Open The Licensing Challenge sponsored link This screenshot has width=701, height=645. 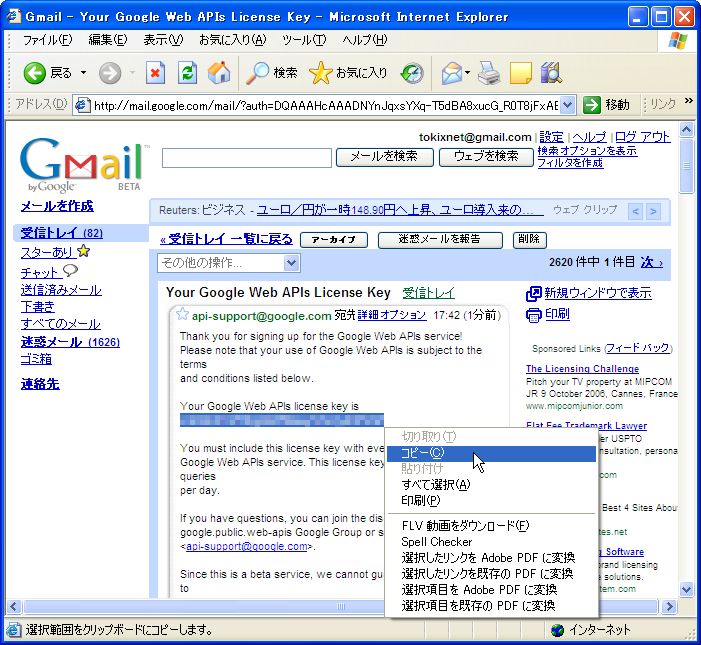click(x=582, y=369)
